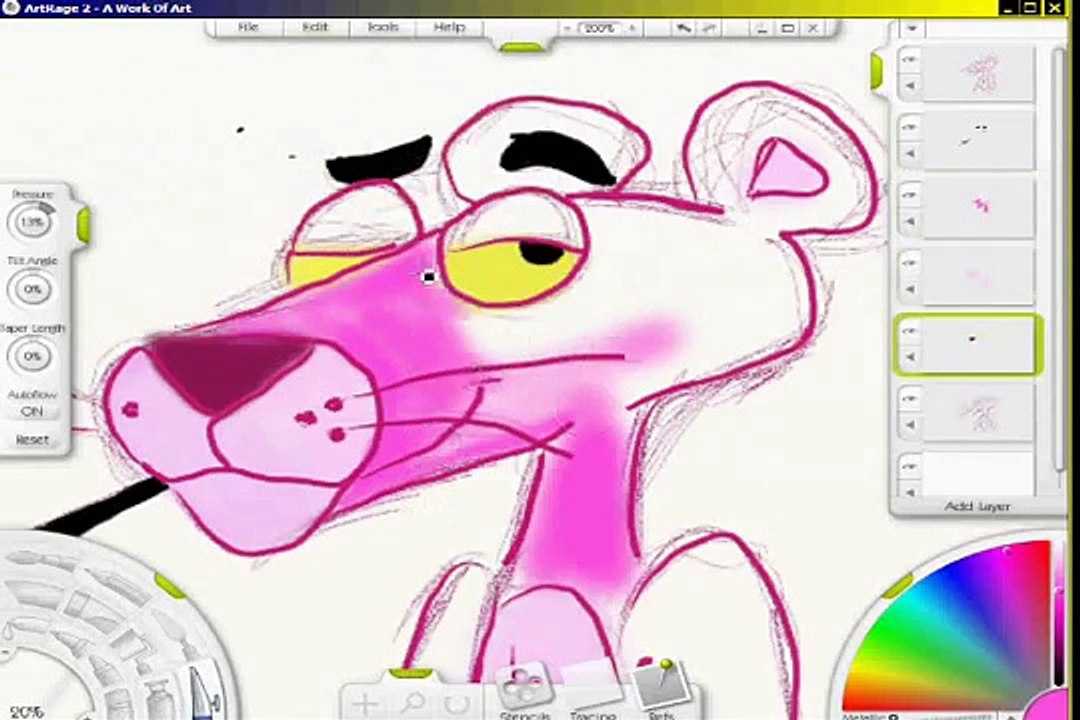Click the vertical luminance strip beside the colour wheel
The height and width of the screenshot is (720, 1080).
(x=1059, y=613)
